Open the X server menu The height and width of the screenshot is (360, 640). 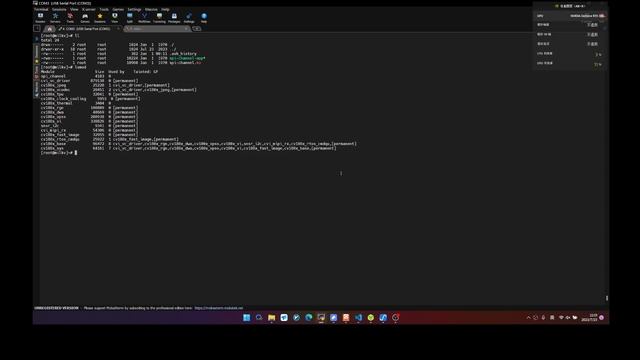[x=89, y=9]
